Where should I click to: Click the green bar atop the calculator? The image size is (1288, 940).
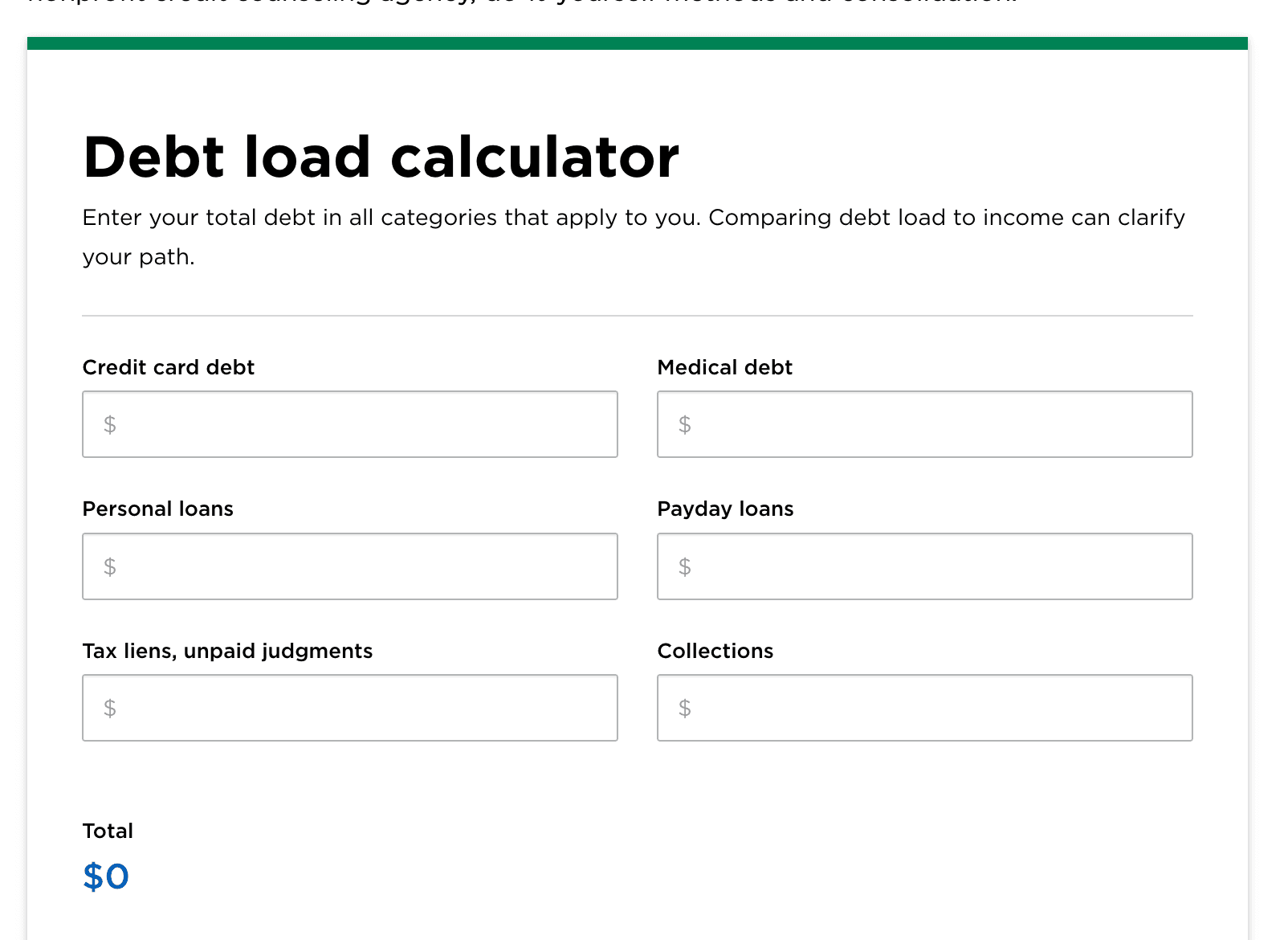pyautogui.click(x=637, y=43)
